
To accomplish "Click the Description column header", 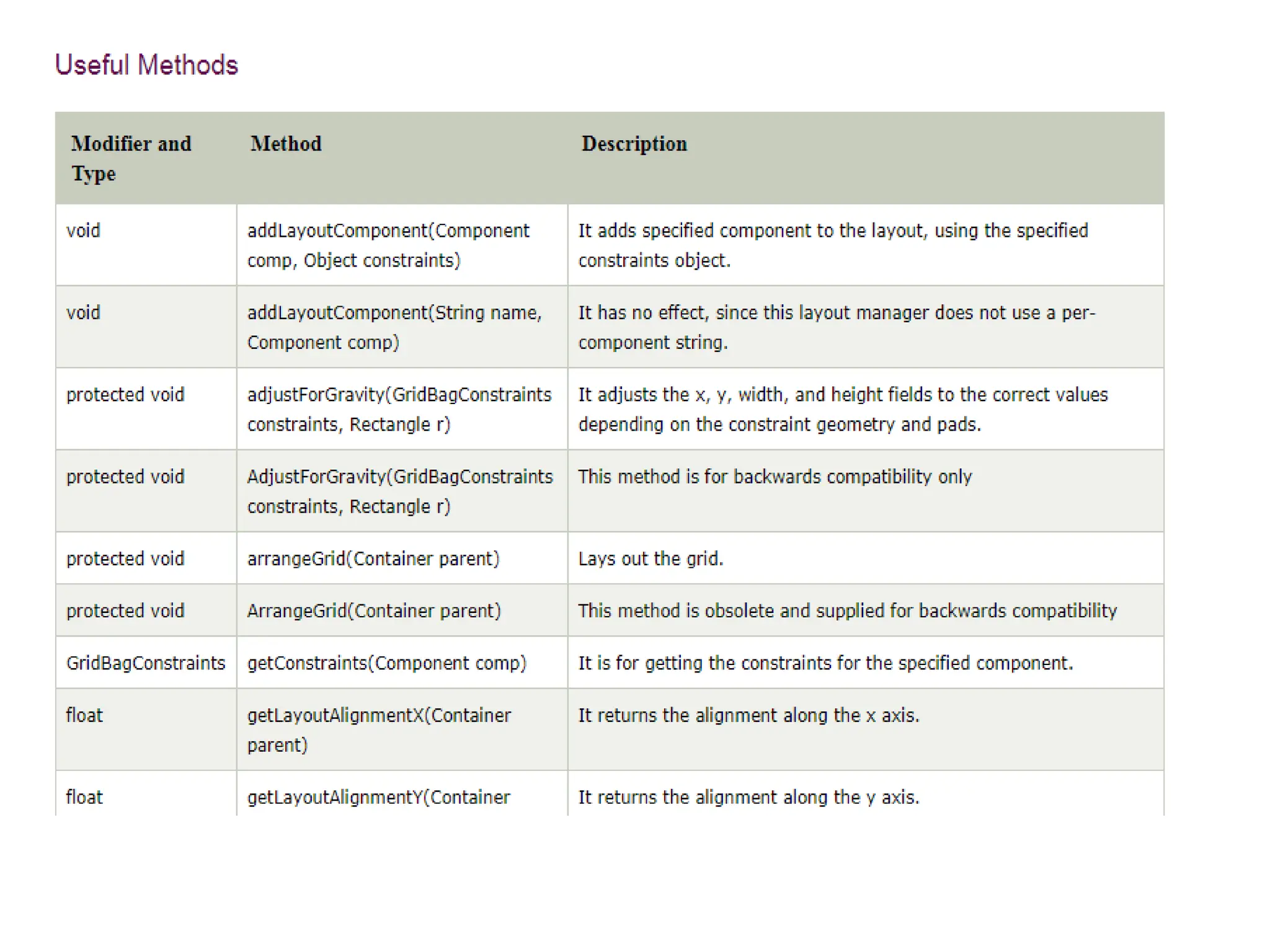I will tap(634, 144).
